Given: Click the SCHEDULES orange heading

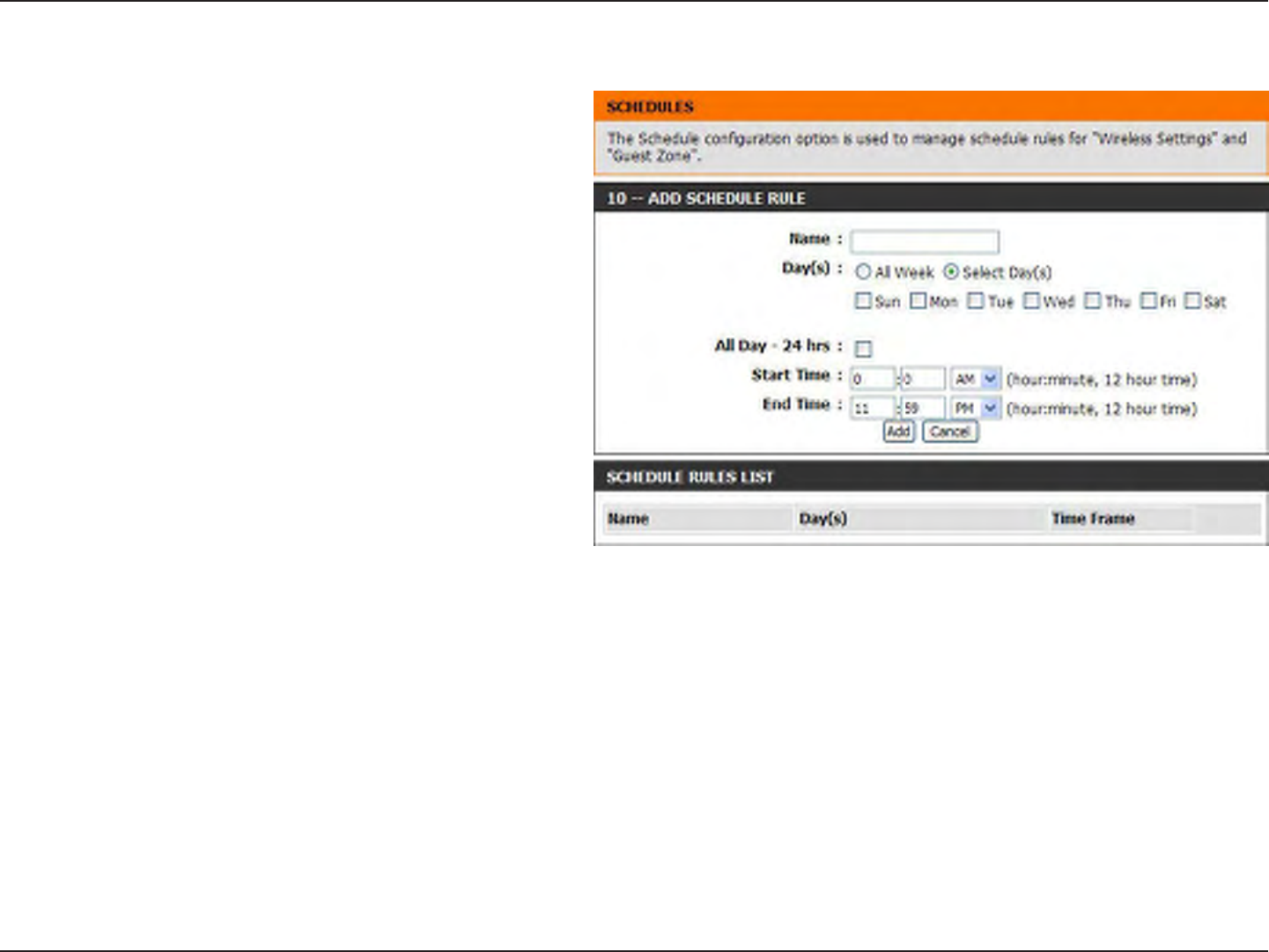Looking at the screenshot, I should pyautogui.click(x=650, y=107).
